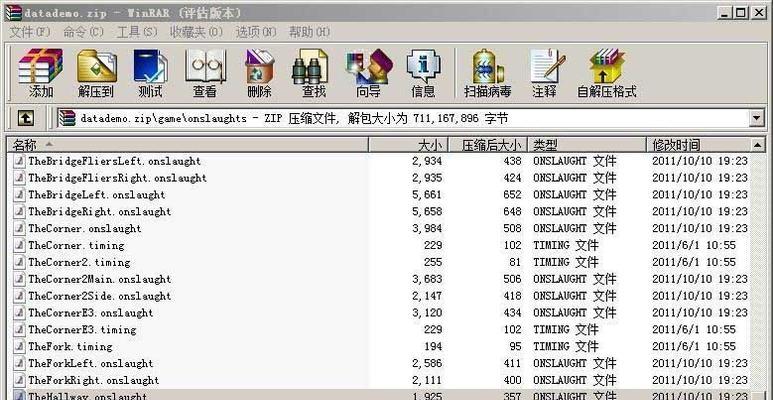Select TheCorner2.timing file
The width and height of the screenshot is (773, 400).
click(x=79, y=262)
